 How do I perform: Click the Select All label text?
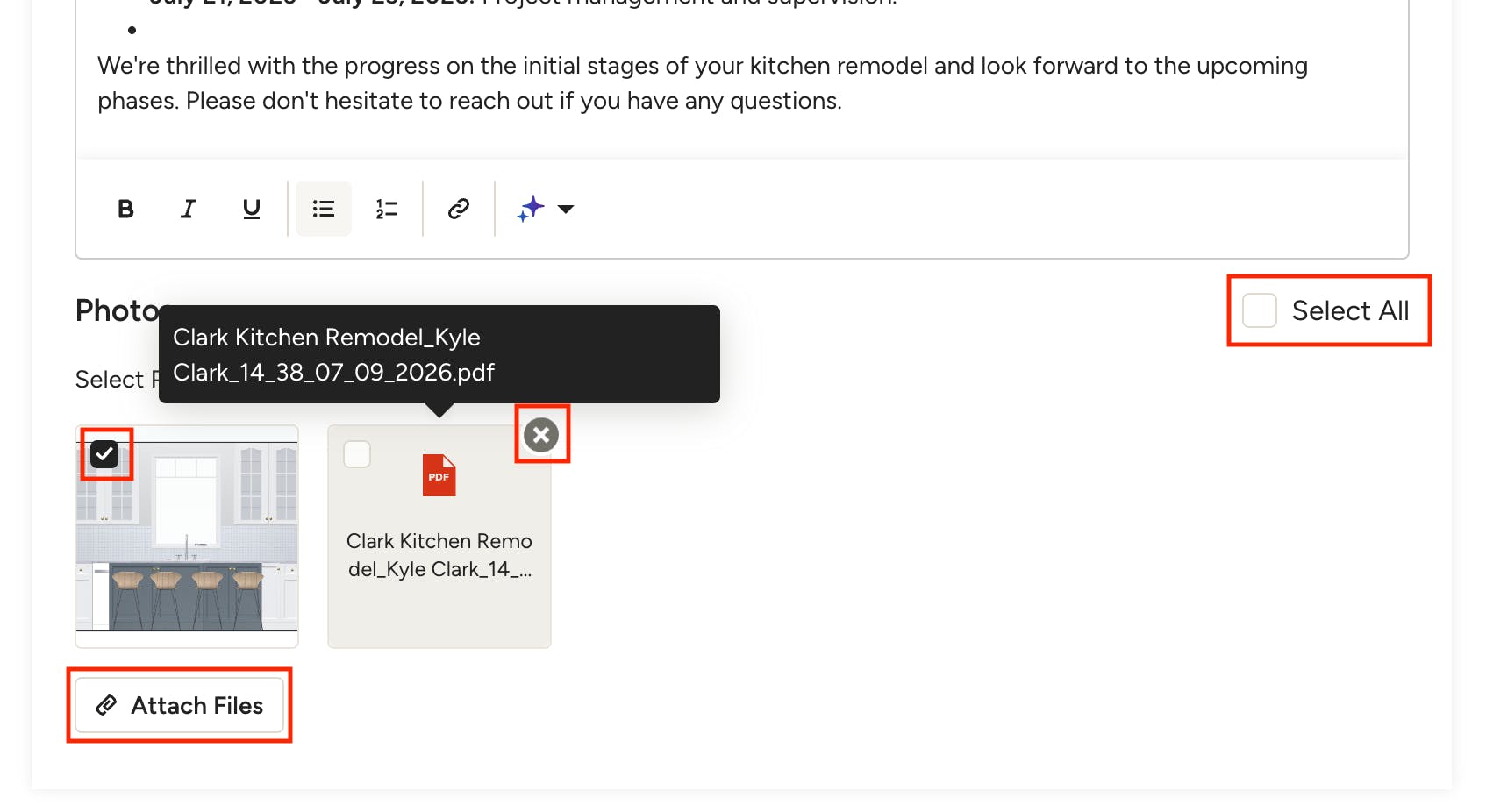click(1350, 310)
